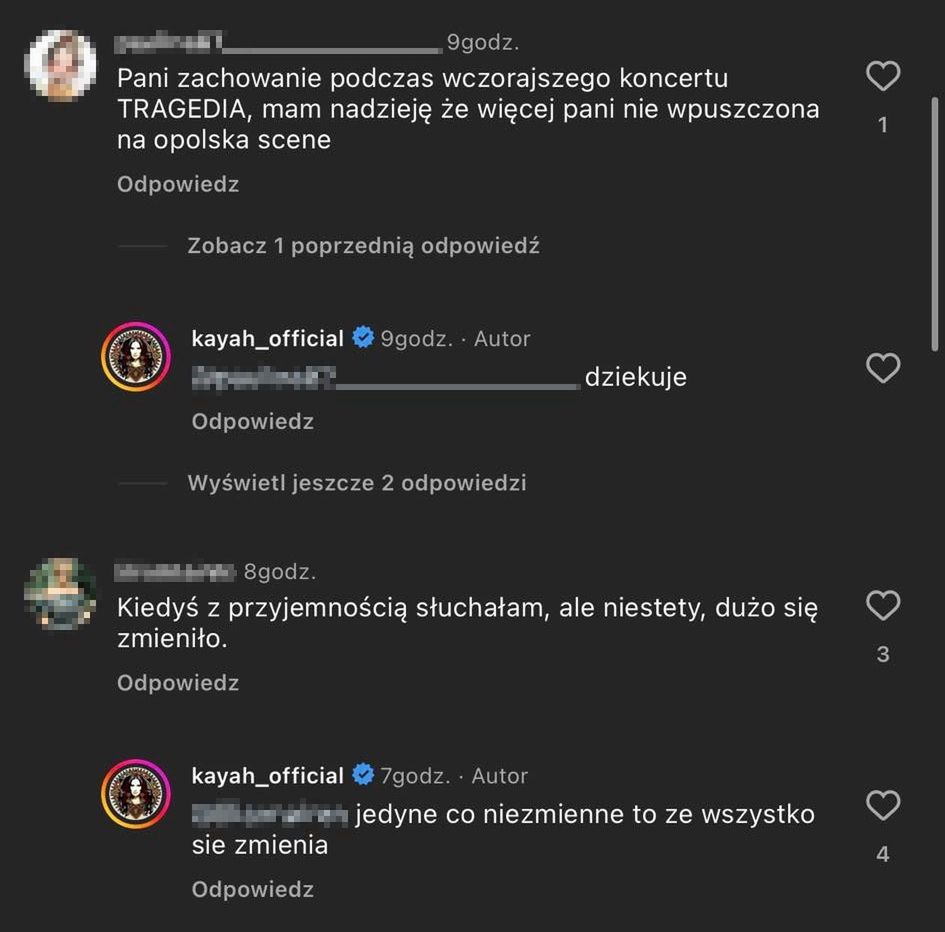945x932 pixels.
Task: Reply to the "dziekuje" comment via Odpowiedz
Action: tap(253, 421)
